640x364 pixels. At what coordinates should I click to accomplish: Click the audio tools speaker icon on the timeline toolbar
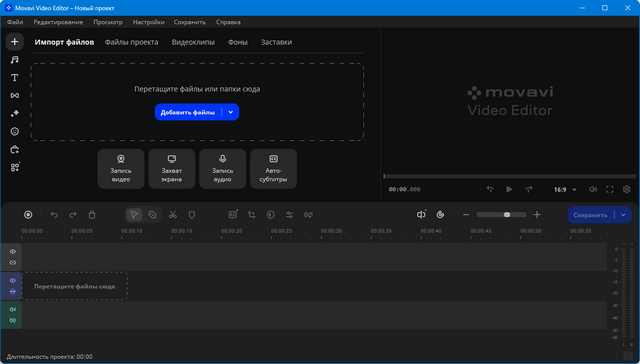(x=421, y=215)
